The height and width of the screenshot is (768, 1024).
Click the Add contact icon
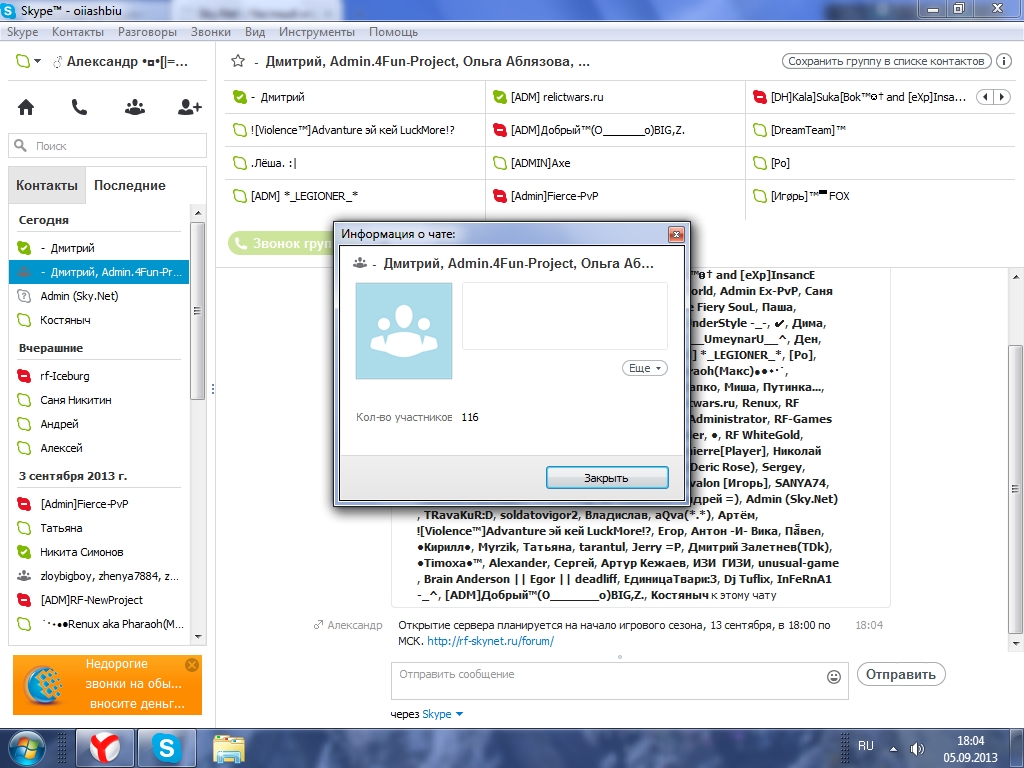189,107
